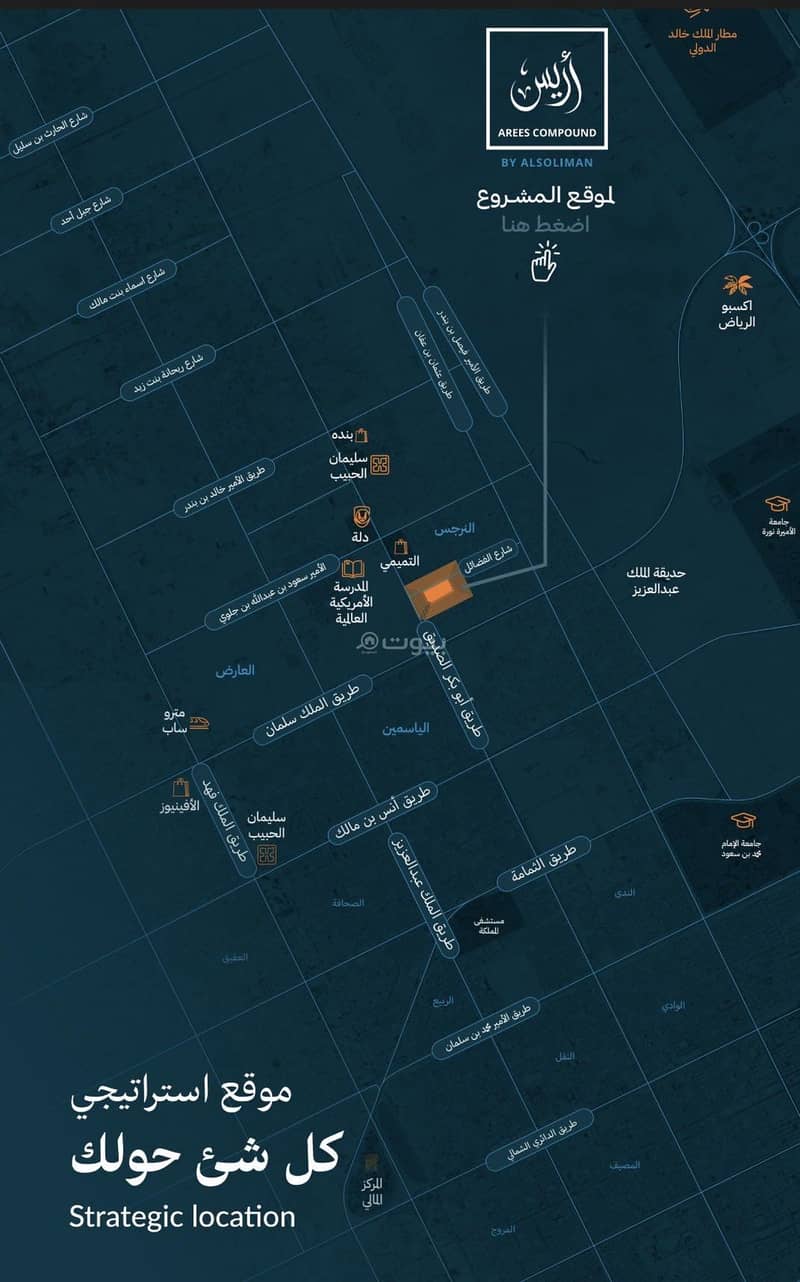Click the shopping bag icon beside بنده
This screenshot has width=800, height=1282.
362,435
